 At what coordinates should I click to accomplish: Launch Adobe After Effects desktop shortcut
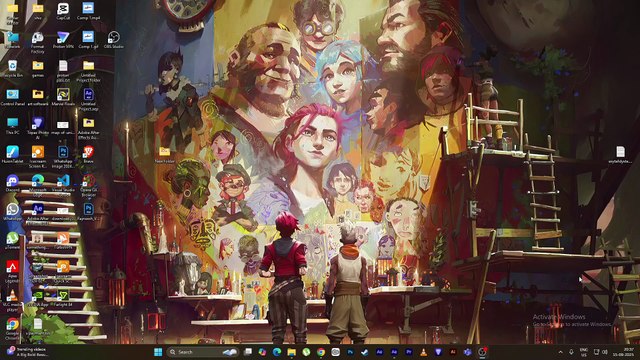click(38, 213)
